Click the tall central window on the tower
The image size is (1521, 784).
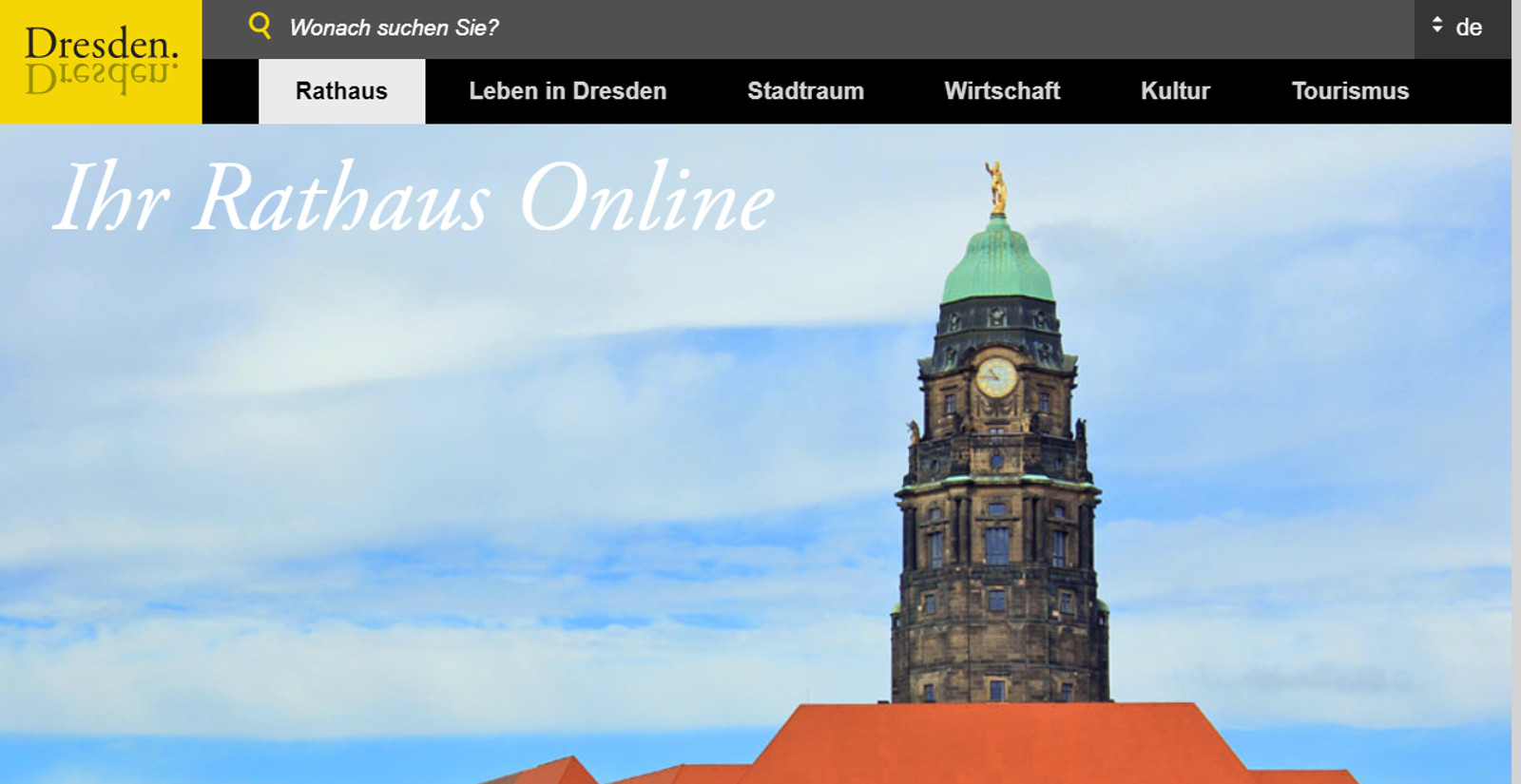click(996, 545)
